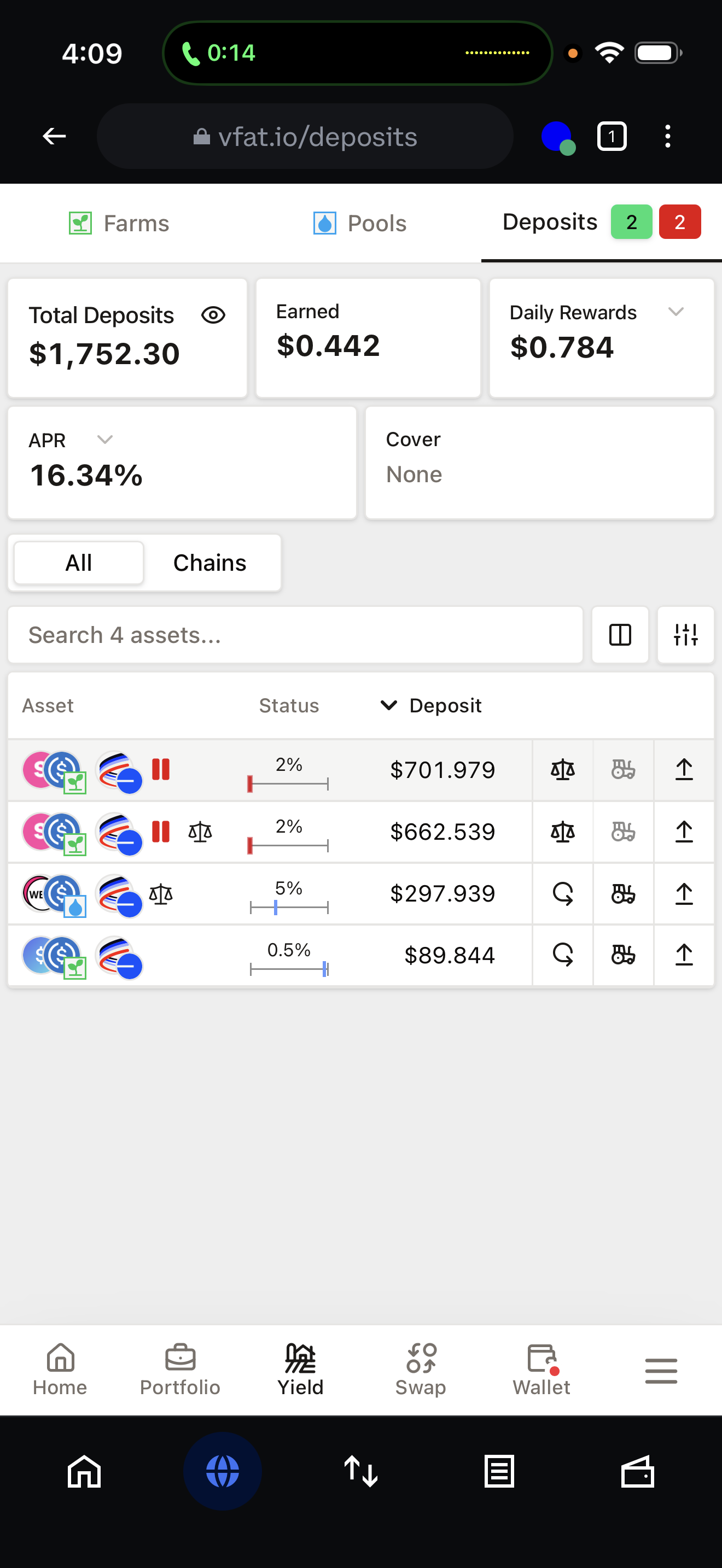Select the All filter toggle

[x=79, y=563]
